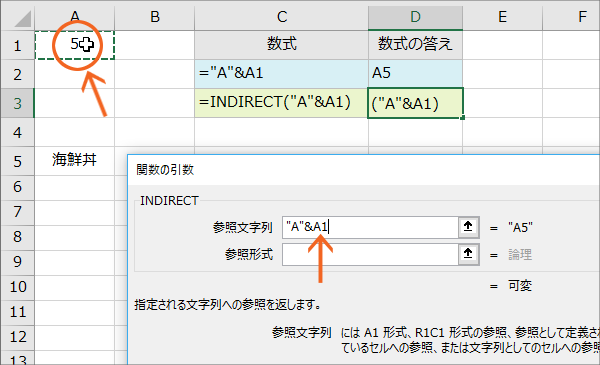Image resolution: width=600 pixels, height=365 pixels.
Task: Click the INDIRECT group label in dialog
Action: [169, 200]
